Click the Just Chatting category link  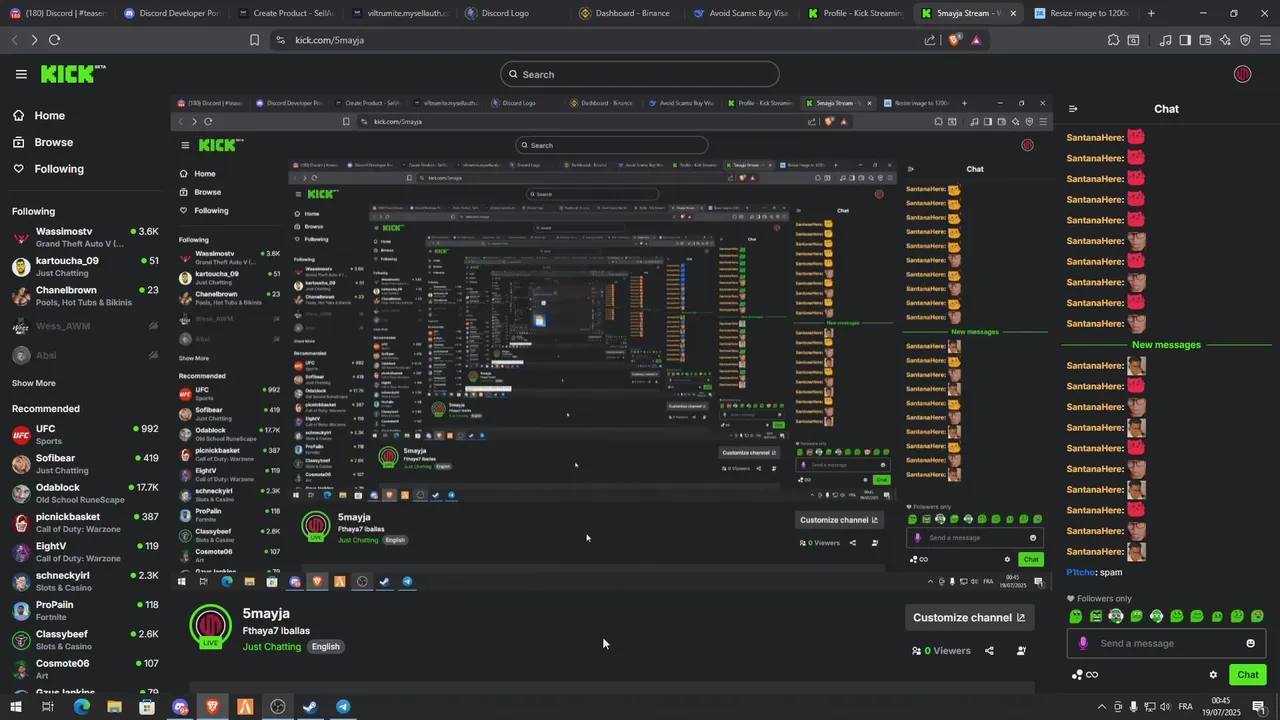[x=271, y=647]
